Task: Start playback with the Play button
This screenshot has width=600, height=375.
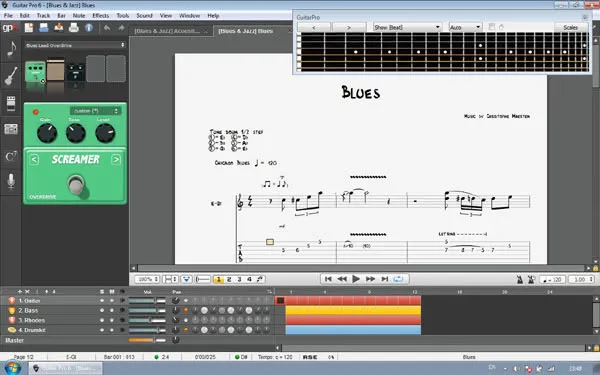Action: point(356,279)
